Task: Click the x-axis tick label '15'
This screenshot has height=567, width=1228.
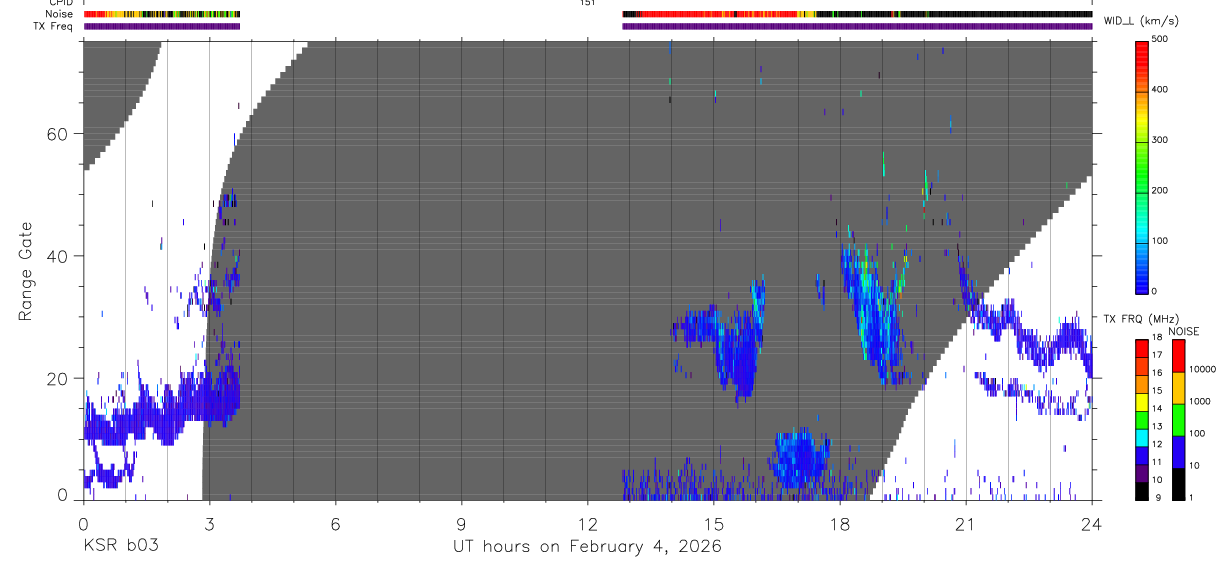Action: pyautogui.click(x=713, y=523)
